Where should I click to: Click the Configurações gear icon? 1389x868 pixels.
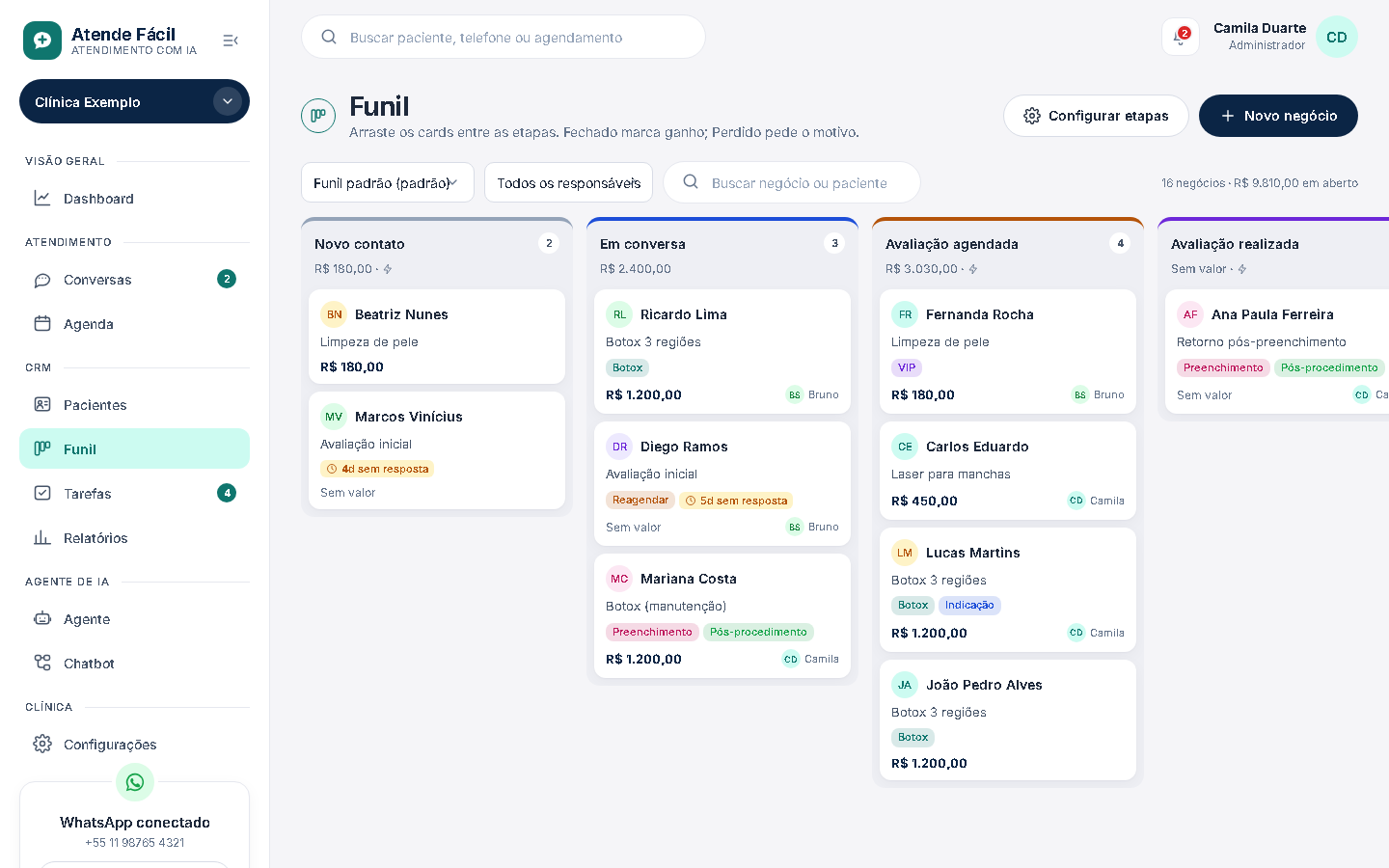[42, 744]
